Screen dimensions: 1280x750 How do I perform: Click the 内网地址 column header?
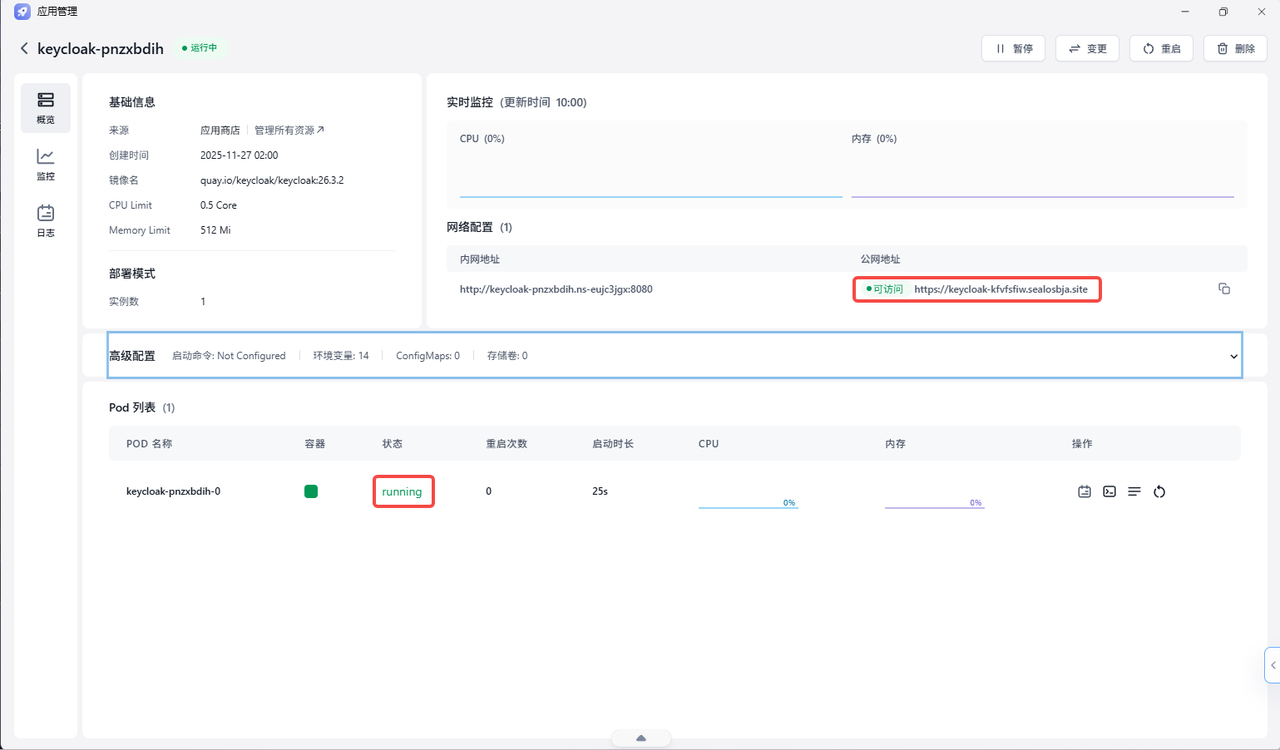480,259
